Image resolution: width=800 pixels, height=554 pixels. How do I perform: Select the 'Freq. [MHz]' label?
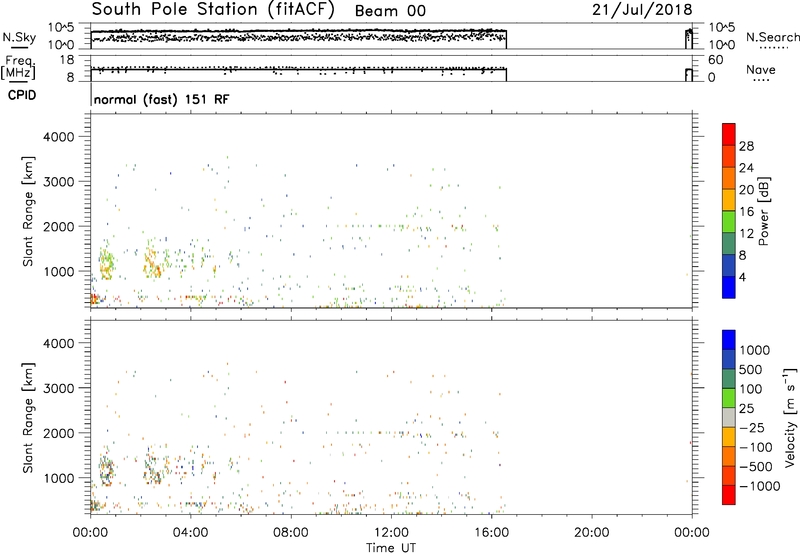[18, 67]
